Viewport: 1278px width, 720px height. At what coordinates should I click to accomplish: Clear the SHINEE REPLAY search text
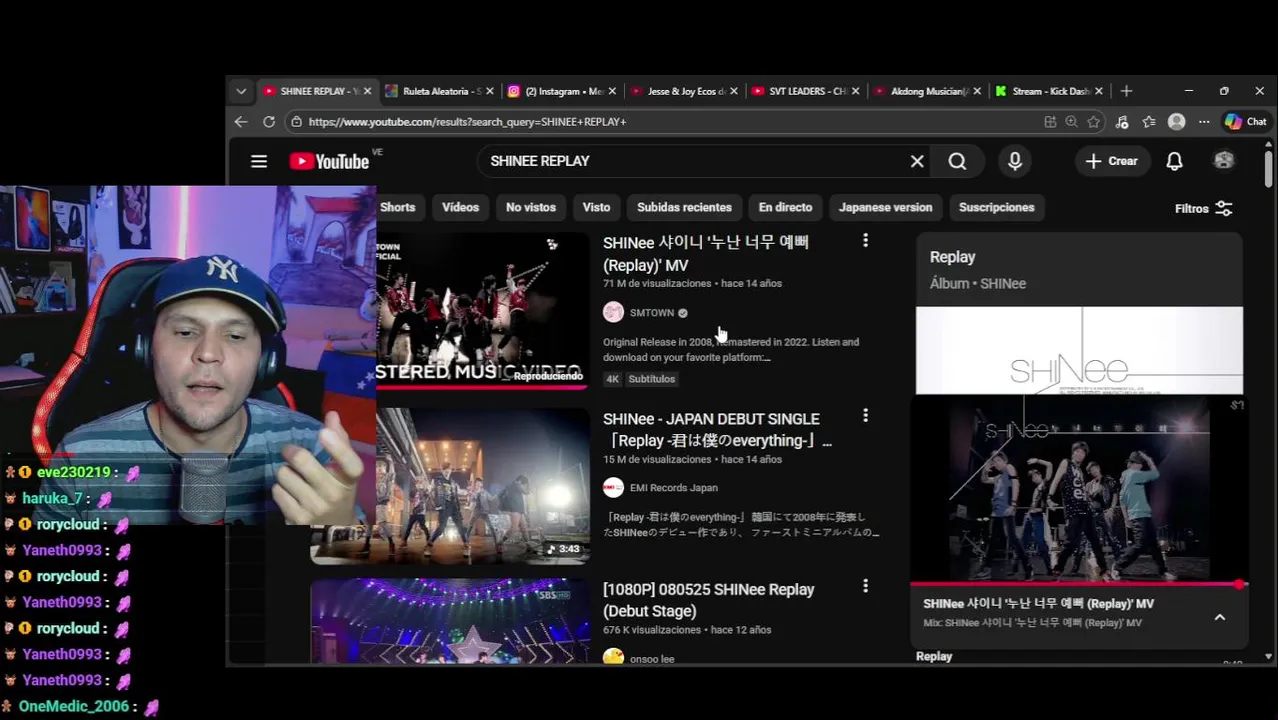[x=917, y=161]
